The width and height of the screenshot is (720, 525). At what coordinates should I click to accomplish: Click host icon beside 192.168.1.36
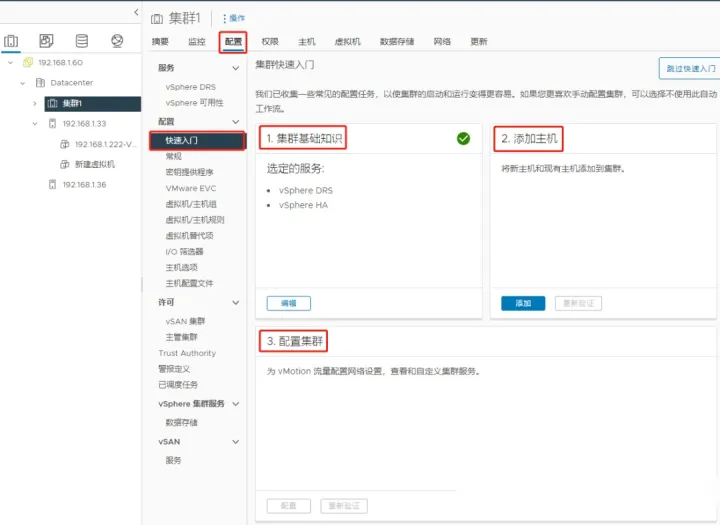click(52, 185)
